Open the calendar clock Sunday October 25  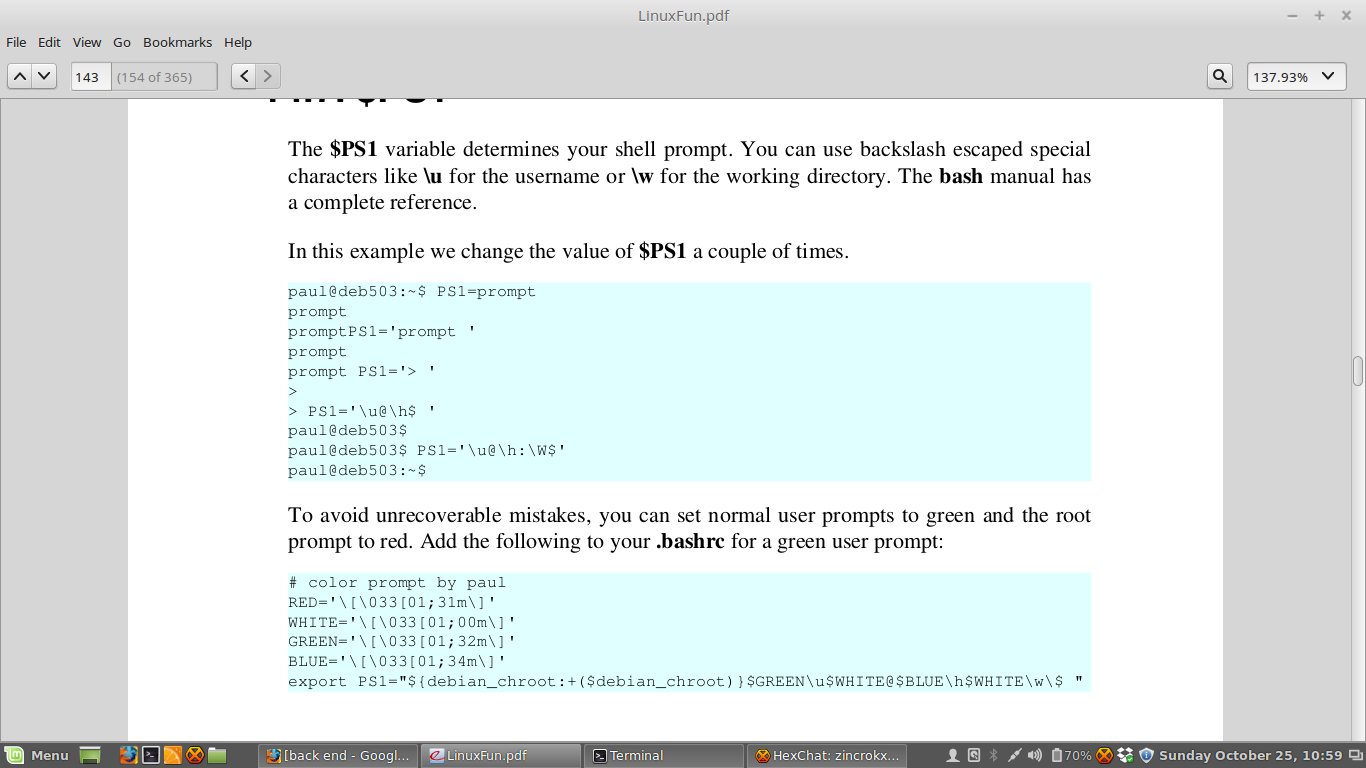[1250, 755]
